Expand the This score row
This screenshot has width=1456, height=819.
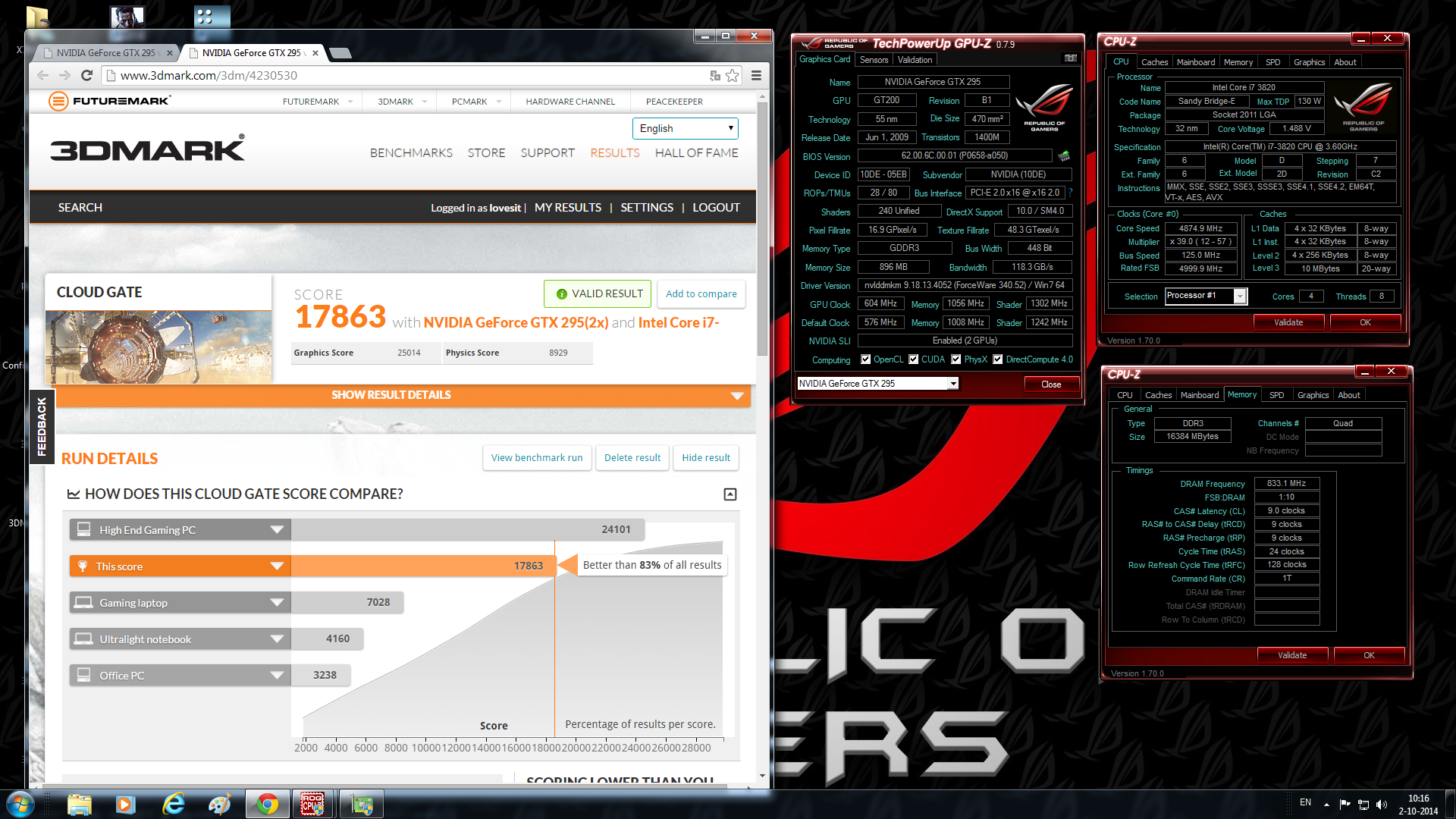[277, 566]
